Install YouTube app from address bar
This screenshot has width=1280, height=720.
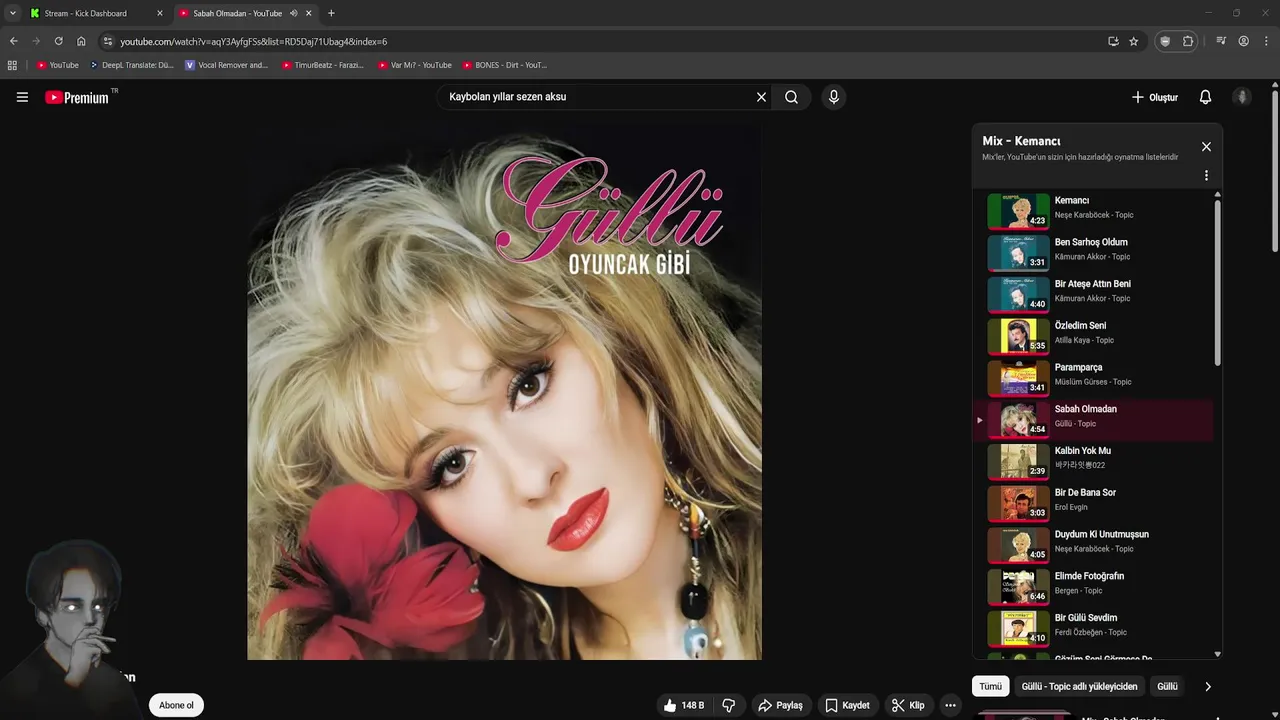[x=1113, y=41]
